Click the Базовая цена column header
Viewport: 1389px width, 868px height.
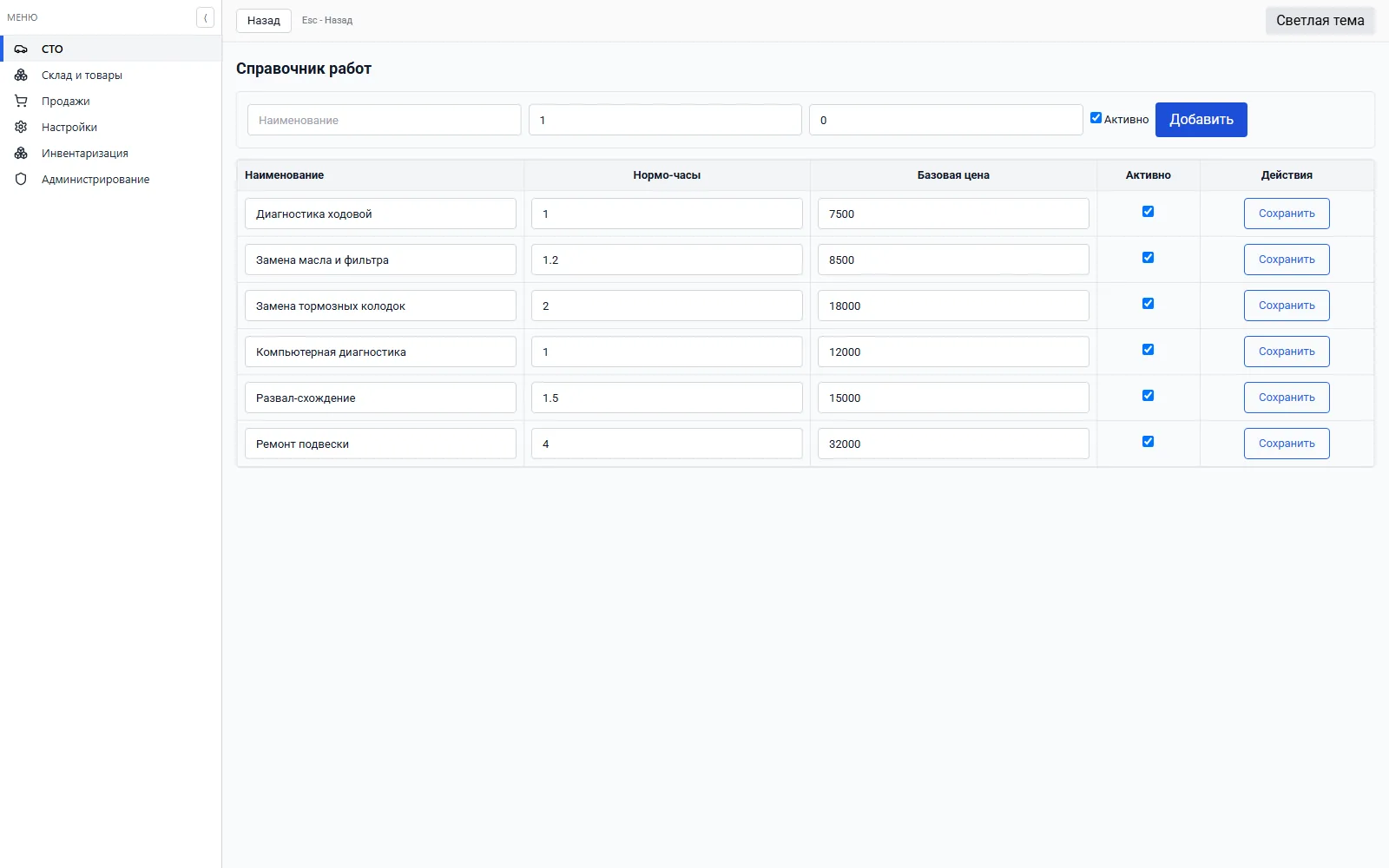953,175
